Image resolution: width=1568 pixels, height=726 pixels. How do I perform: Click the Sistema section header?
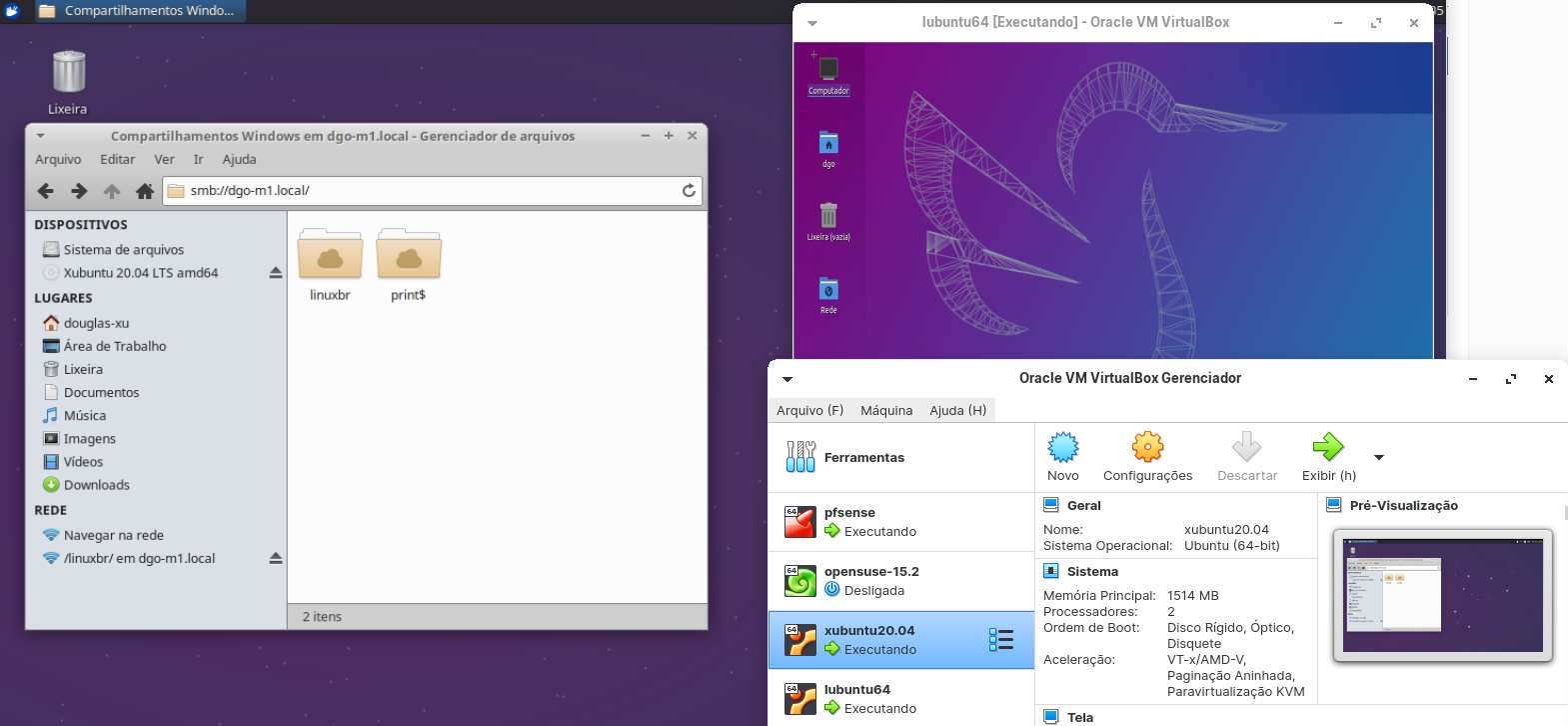1092,572
